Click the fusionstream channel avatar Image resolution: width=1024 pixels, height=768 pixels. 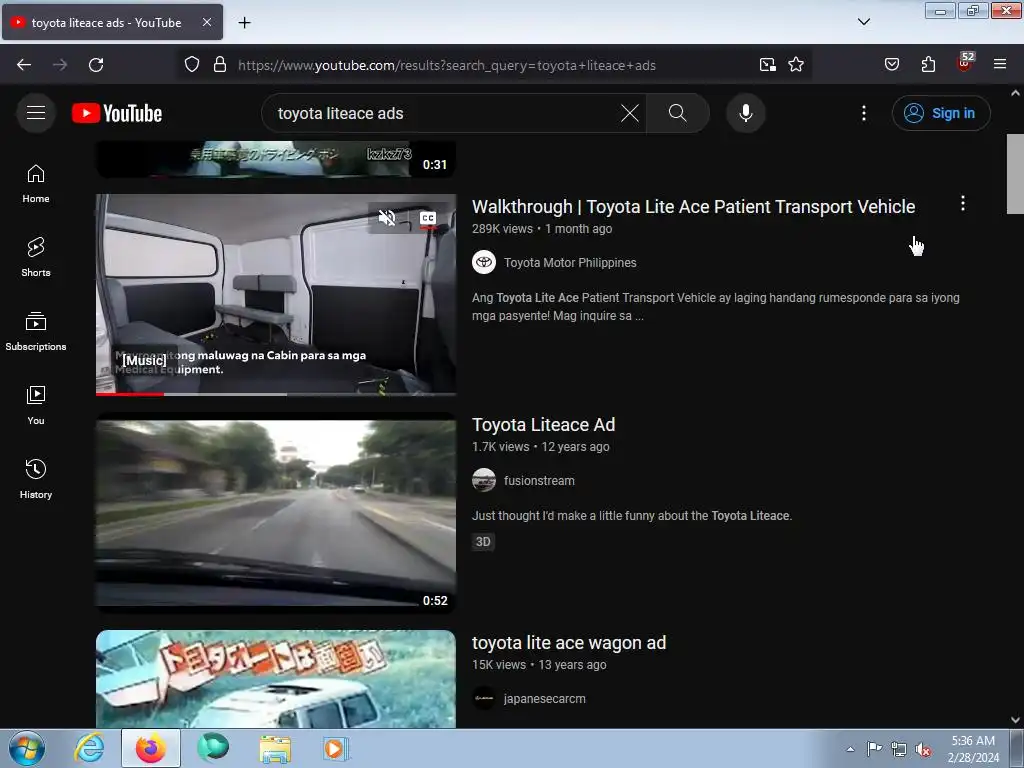[x=484, y=481]
